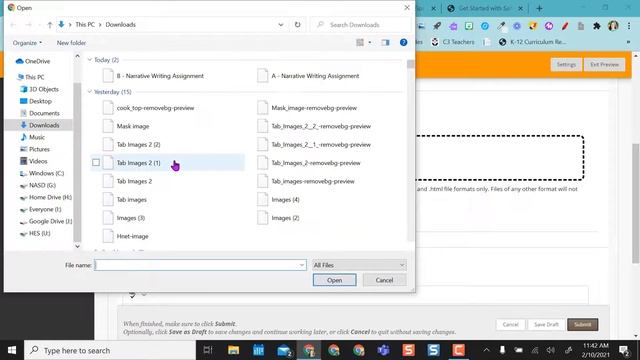Open the Chrome profile avatar
Image resolution: width=640 pixels, height=360 pixels.
613,26
